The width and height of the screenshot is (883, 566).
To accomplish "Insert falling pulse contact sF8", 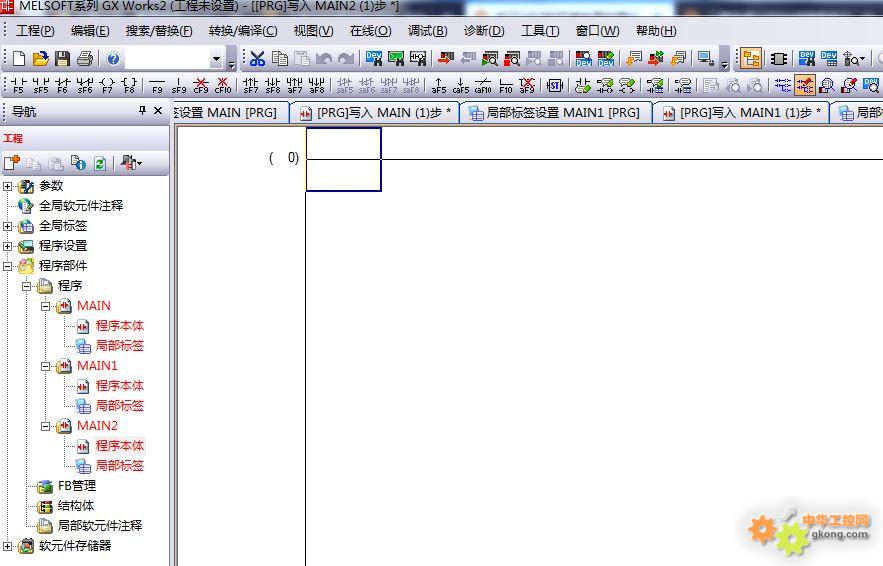I will [273, 85].
